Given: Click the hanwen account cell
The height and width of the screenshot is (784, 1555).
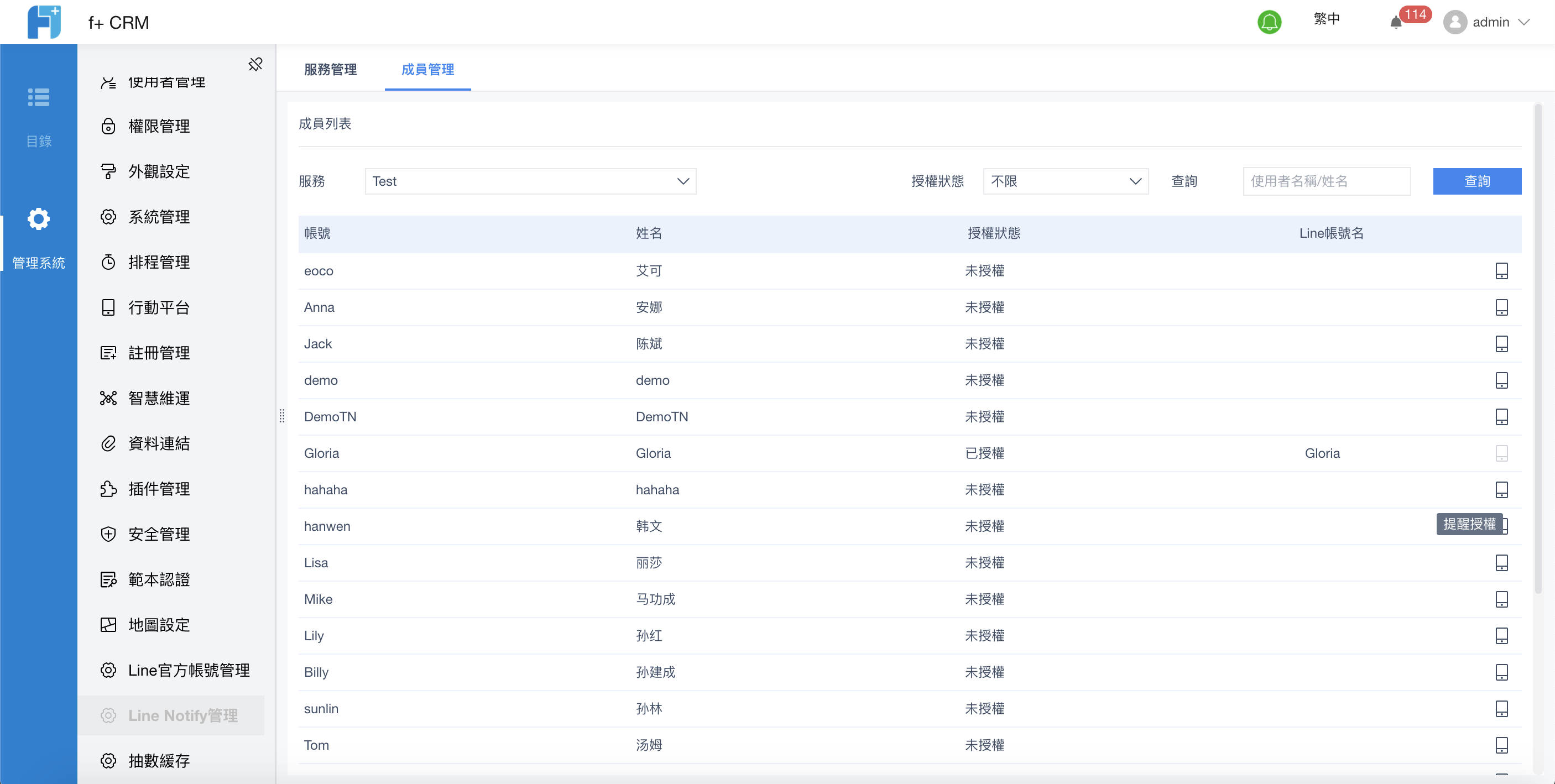Looking at the screenshot, I should 327,526.
